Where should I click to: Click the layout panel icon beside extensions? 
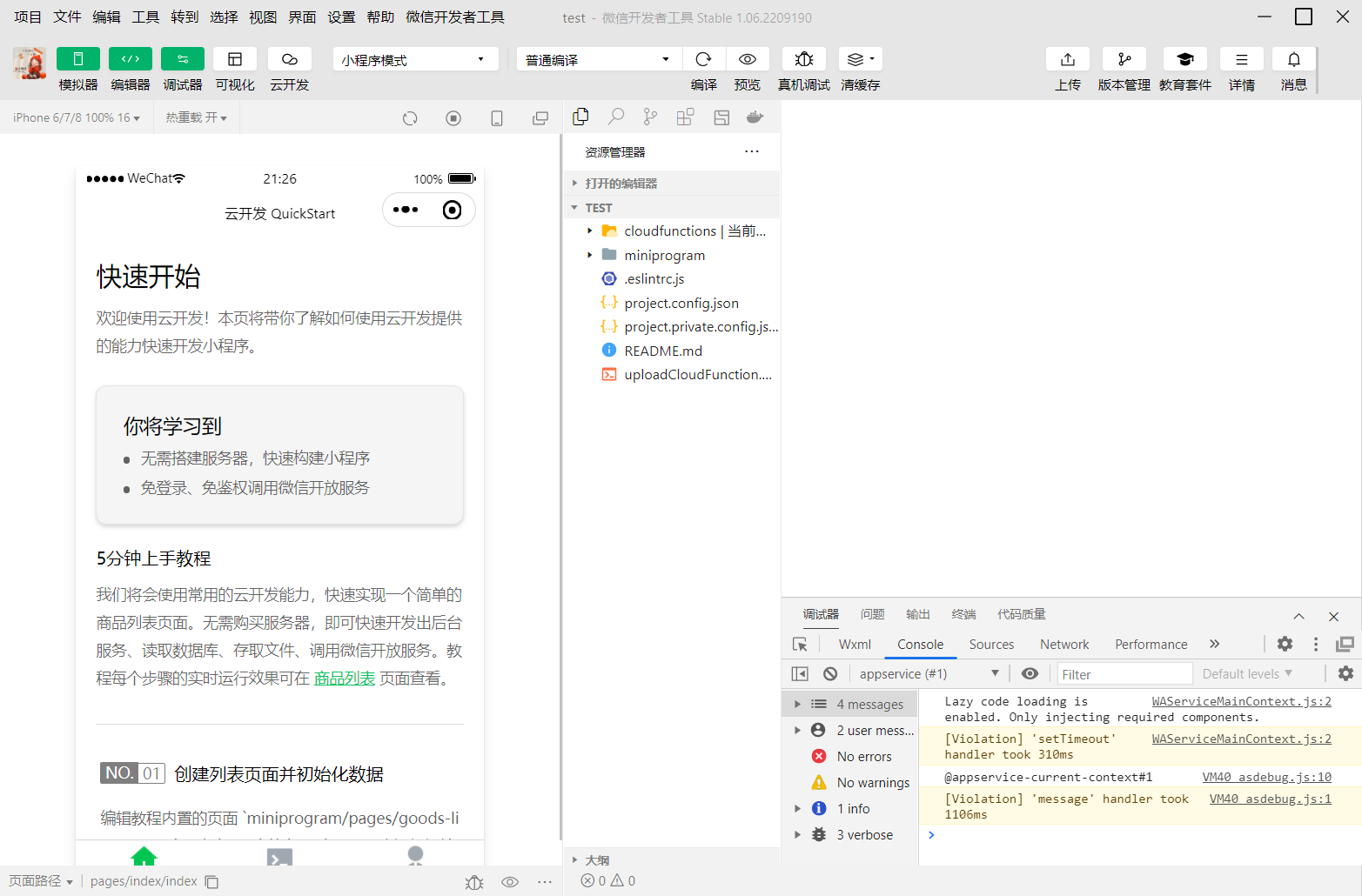tap(721, 117)
